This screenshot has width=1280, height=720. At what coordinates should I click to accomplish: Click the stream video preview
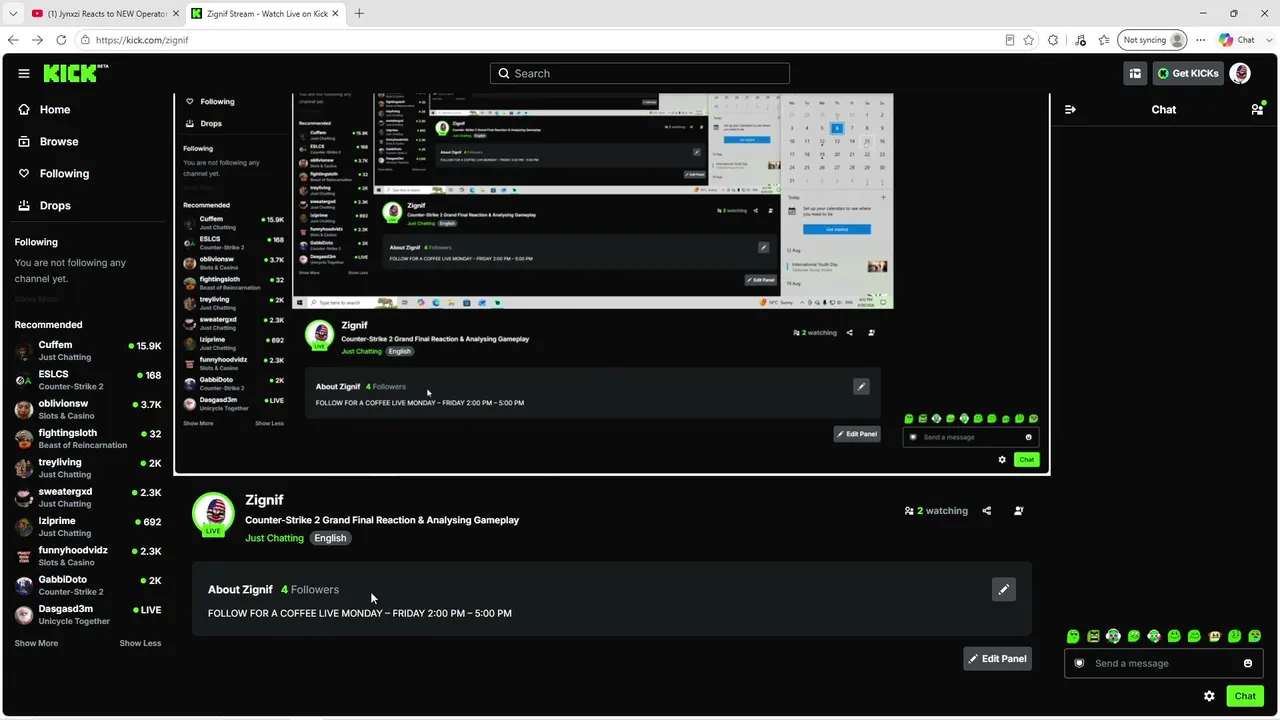[x=612, y=284]
